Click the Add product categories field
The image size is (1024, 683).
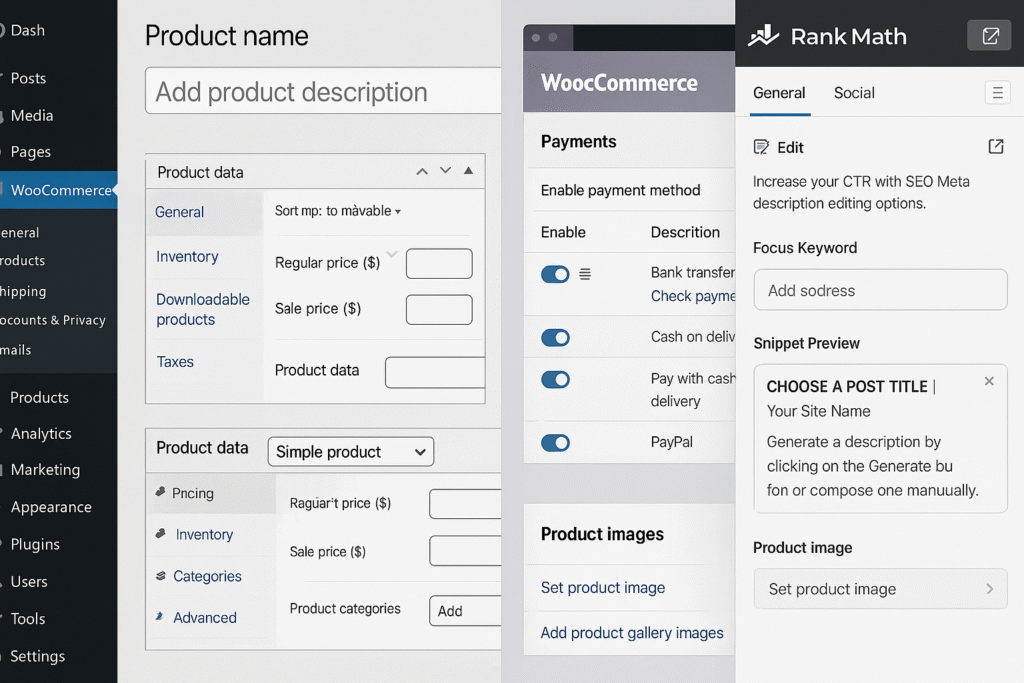pos(465,611)
